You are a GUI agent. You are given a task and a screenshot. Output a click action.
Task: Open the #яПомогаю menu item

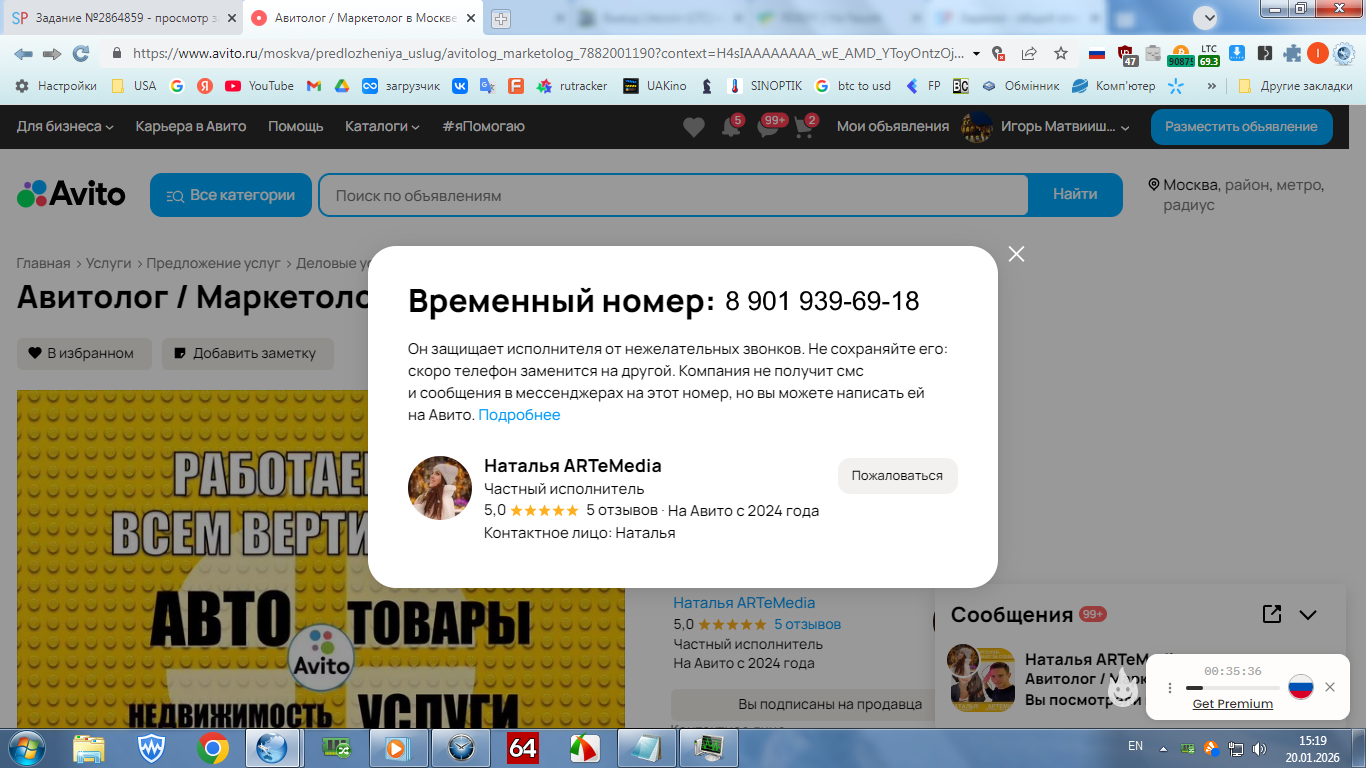click(484, 126)
